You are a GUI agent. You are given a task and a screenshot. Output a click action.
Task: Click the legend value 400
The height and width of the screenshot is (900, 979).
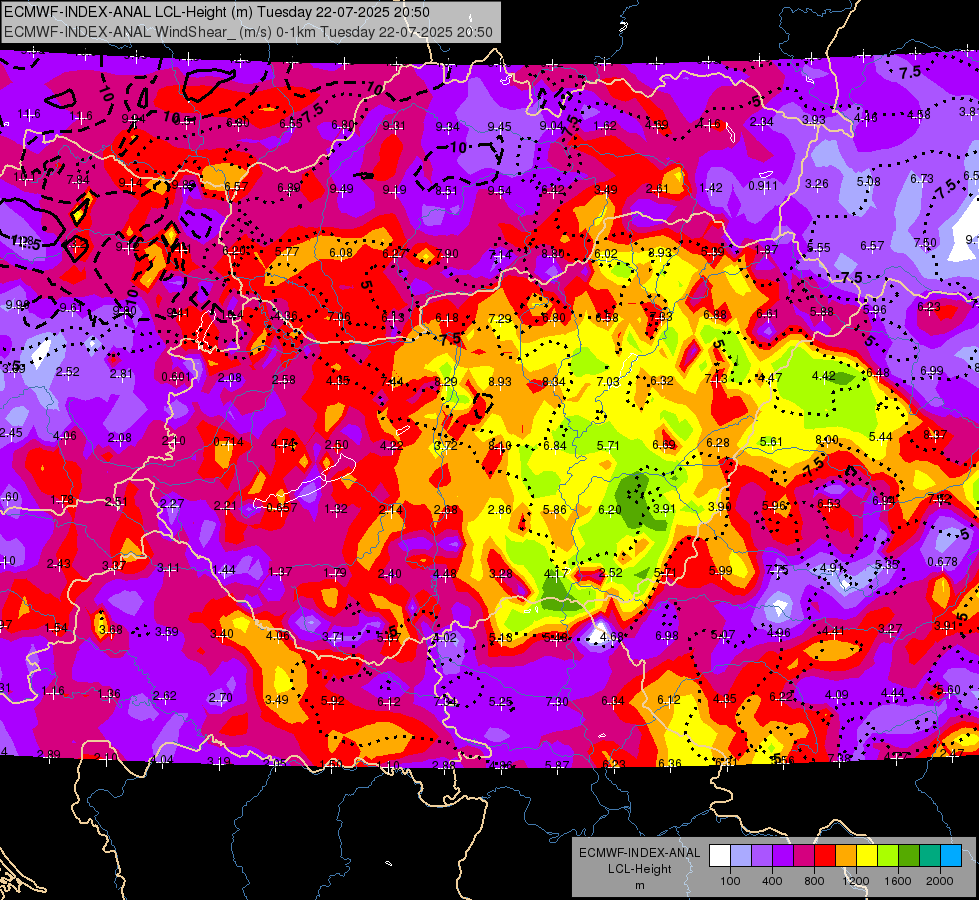pos(772,881)
